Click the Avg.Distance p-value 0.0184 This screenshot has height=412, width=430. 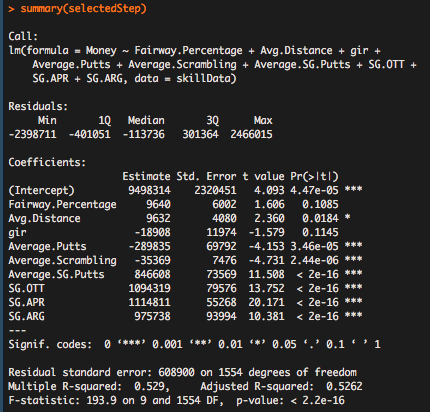pos(320,218)
